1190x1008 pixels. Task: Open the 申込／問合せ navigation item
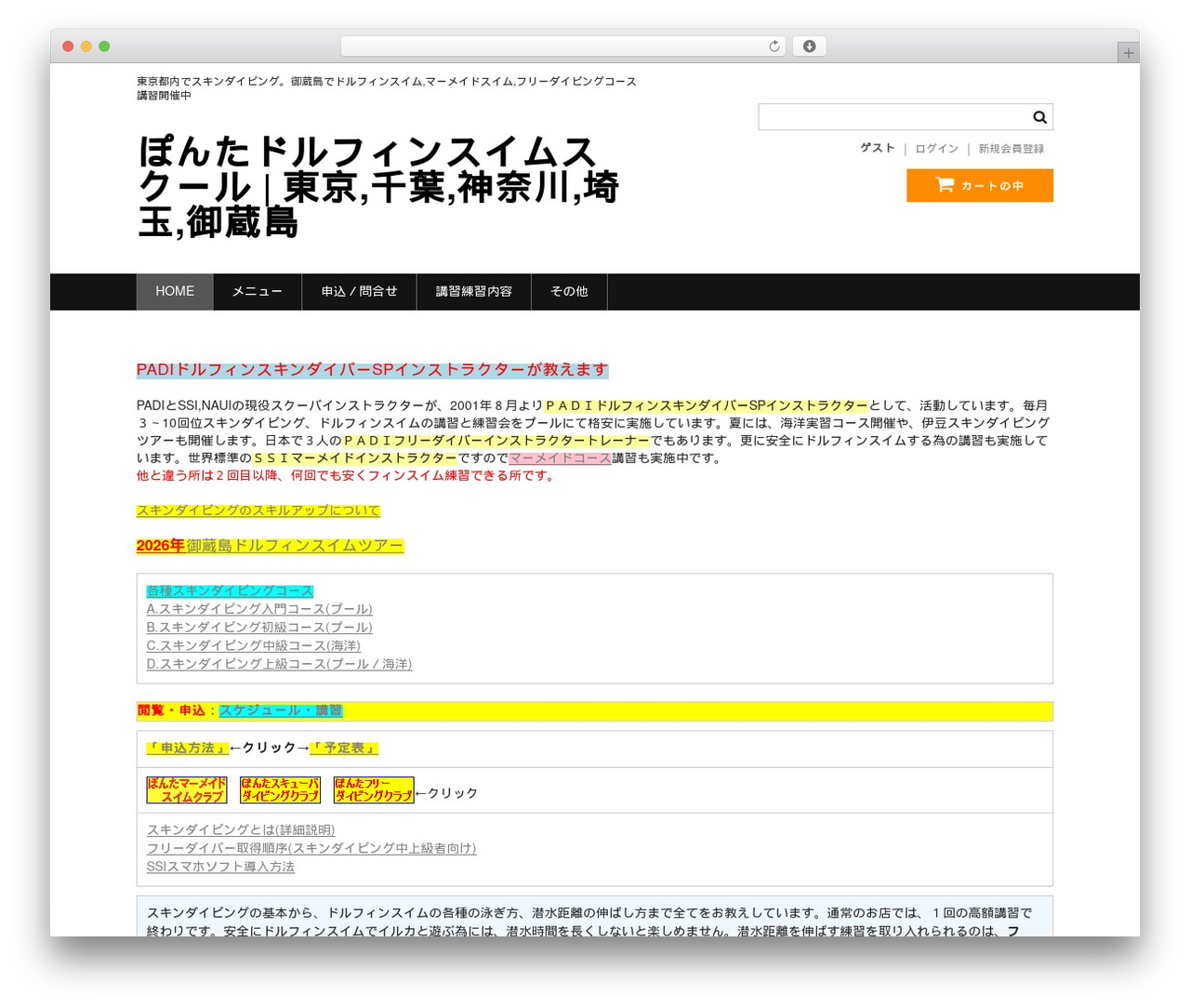[360, 292]
